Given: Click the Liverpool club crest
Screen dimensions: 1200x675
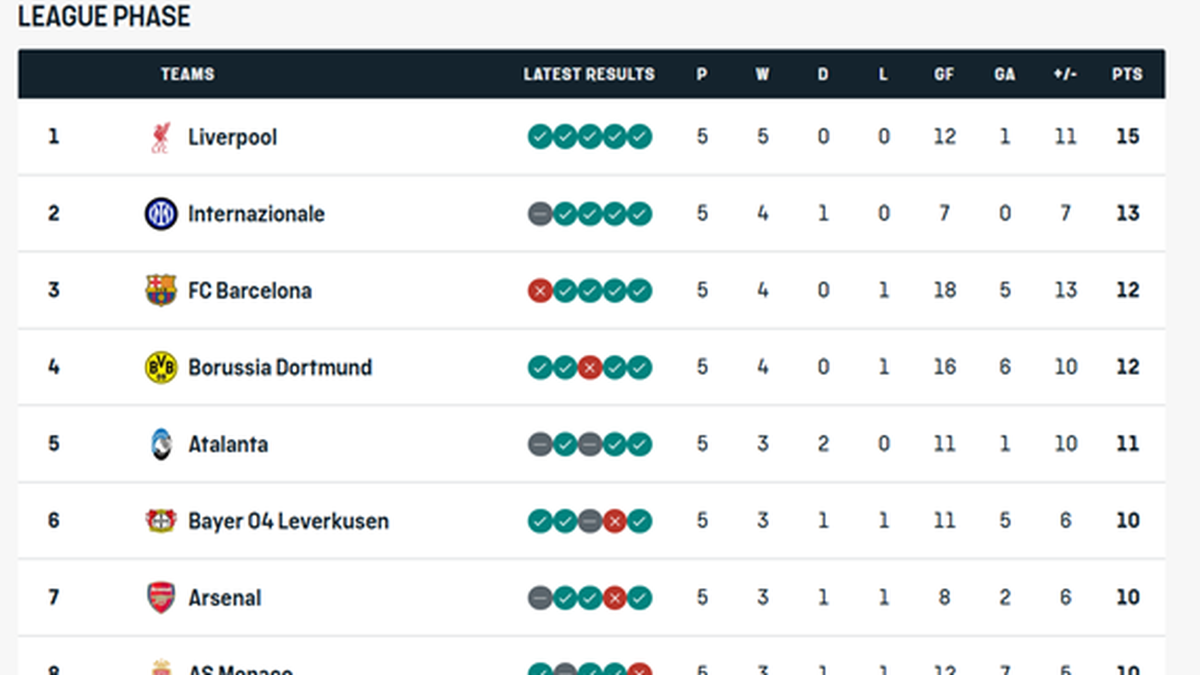Looking at the screenshot, I should point(161,137).
